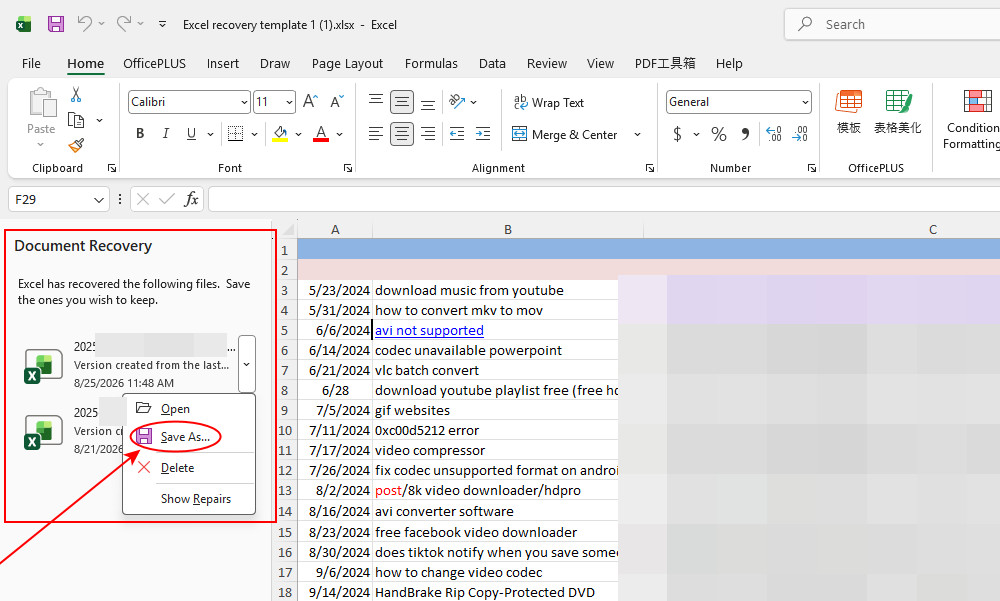Click Decrease Decimal icon
Image resolution: width=1000 pixels, height=601 pixels.
(x=800, y=134)
